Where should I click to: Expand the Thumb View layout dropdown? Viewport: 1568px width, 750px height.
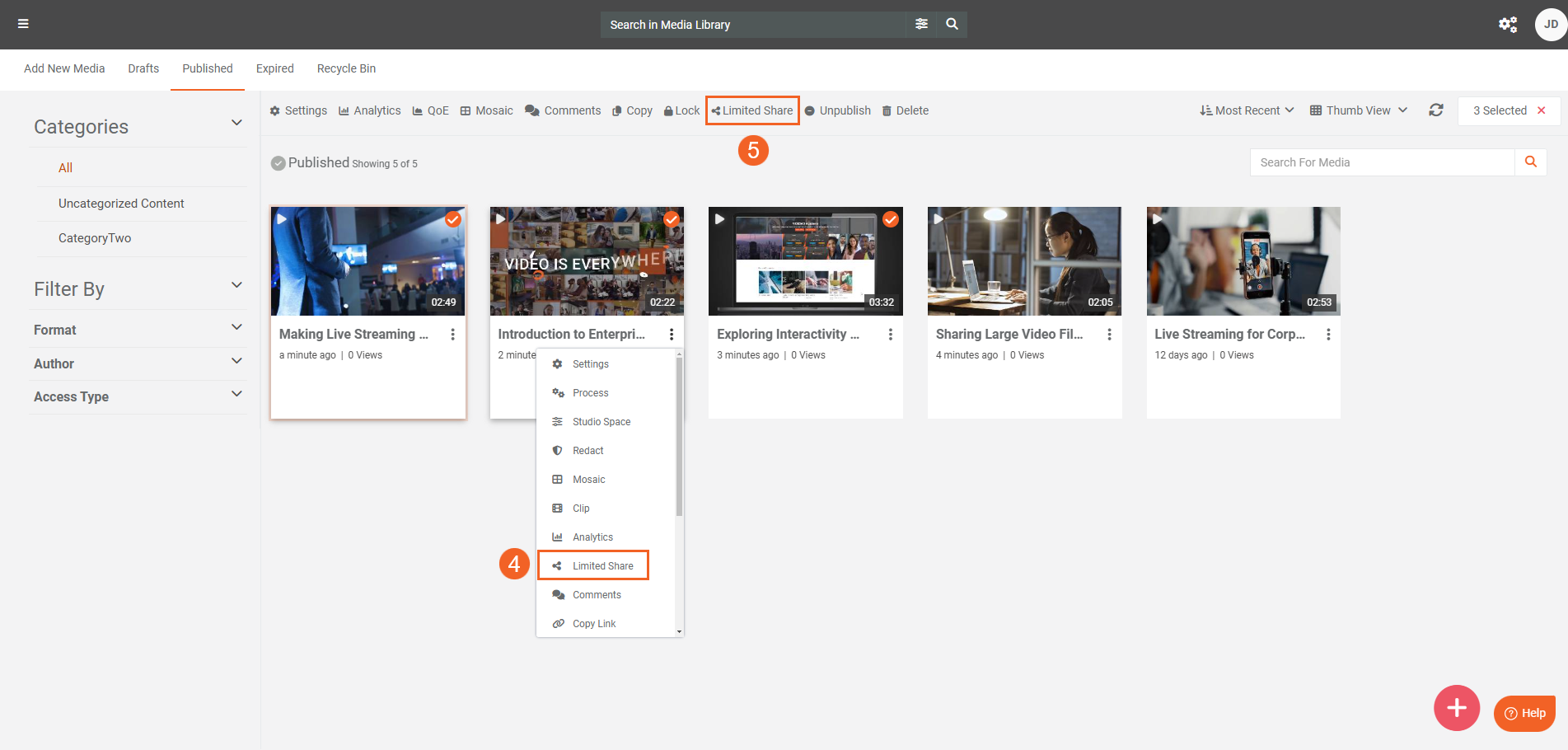click(x=1358, y=110)
